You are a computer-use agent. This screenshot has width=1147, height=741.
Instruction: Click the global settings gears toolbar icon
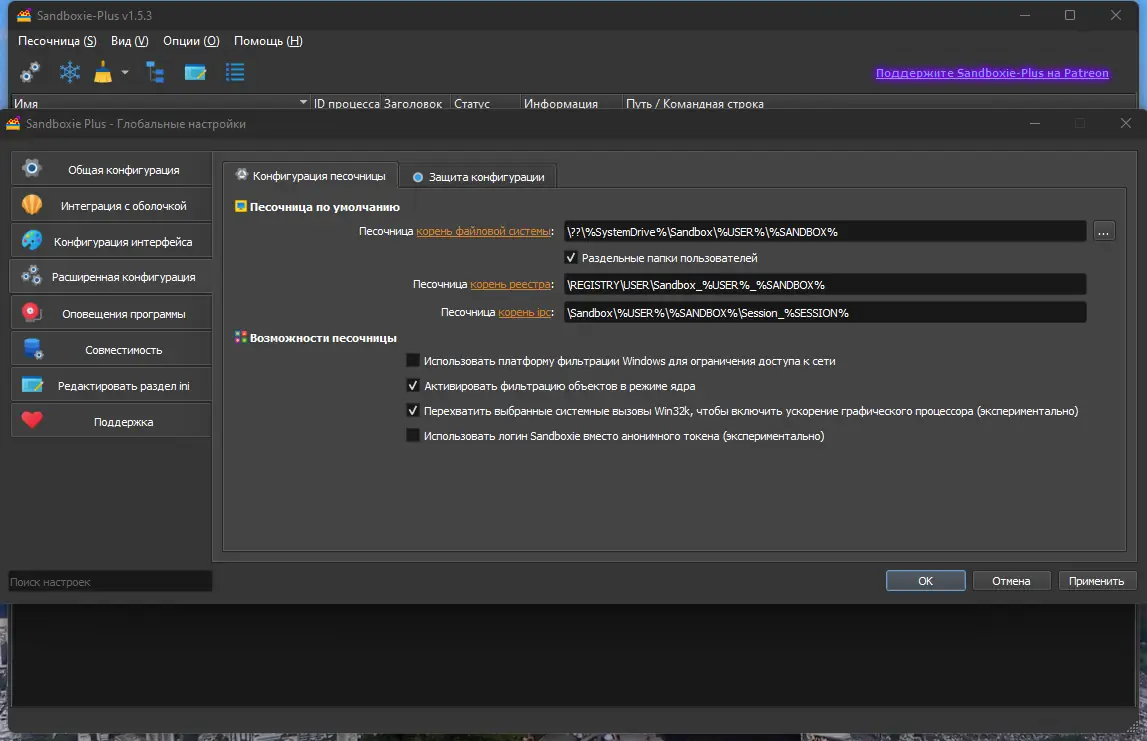coord(30,72)
